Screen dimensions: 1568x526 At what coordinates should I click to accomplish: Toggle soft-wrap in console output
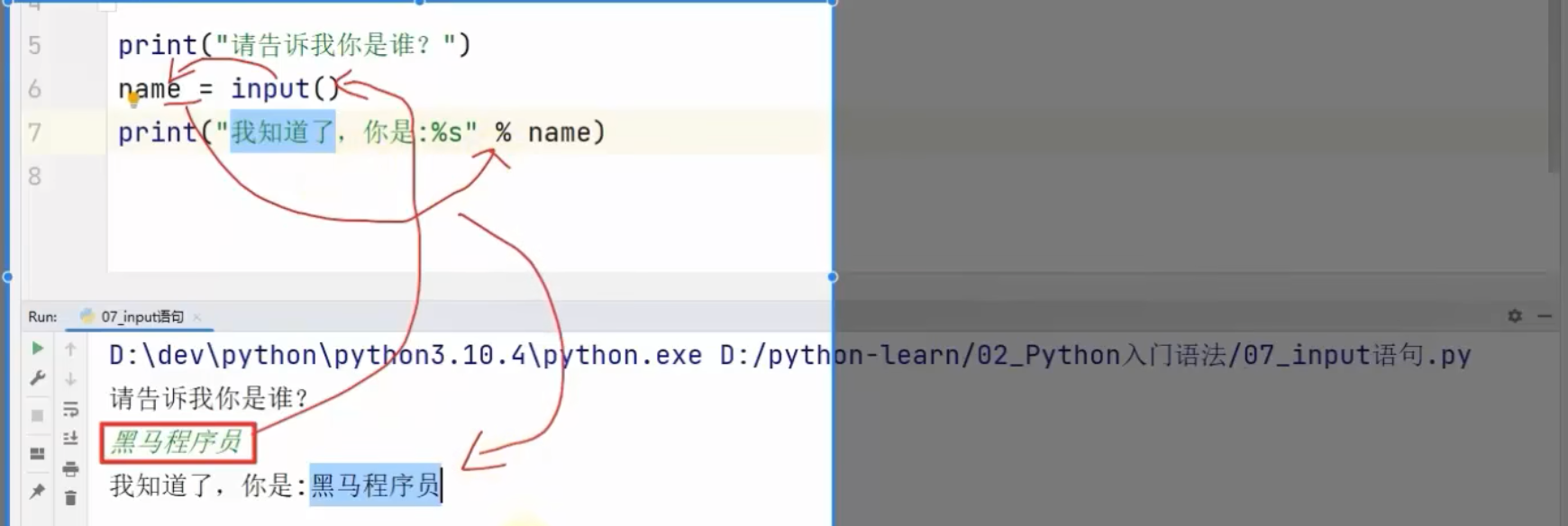(70, 410)
